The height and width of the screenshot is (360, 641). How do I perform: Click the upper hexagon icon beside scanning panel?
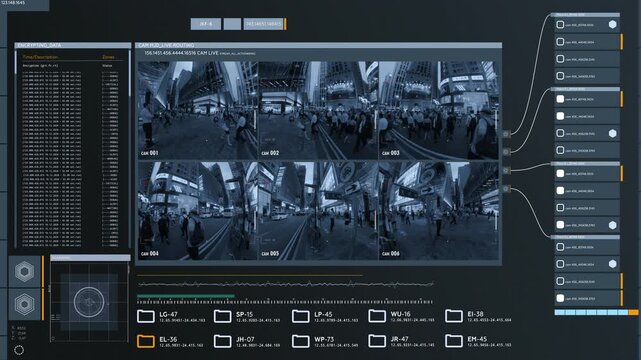pyautogui.click(x=25, y=272)
